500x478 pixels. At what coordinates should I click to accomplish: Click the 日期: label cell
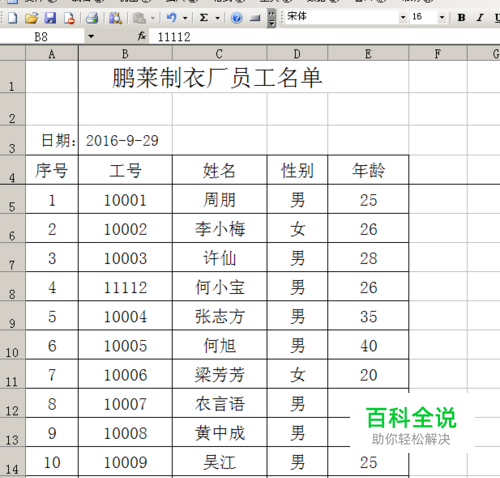[x=52, y=140]
